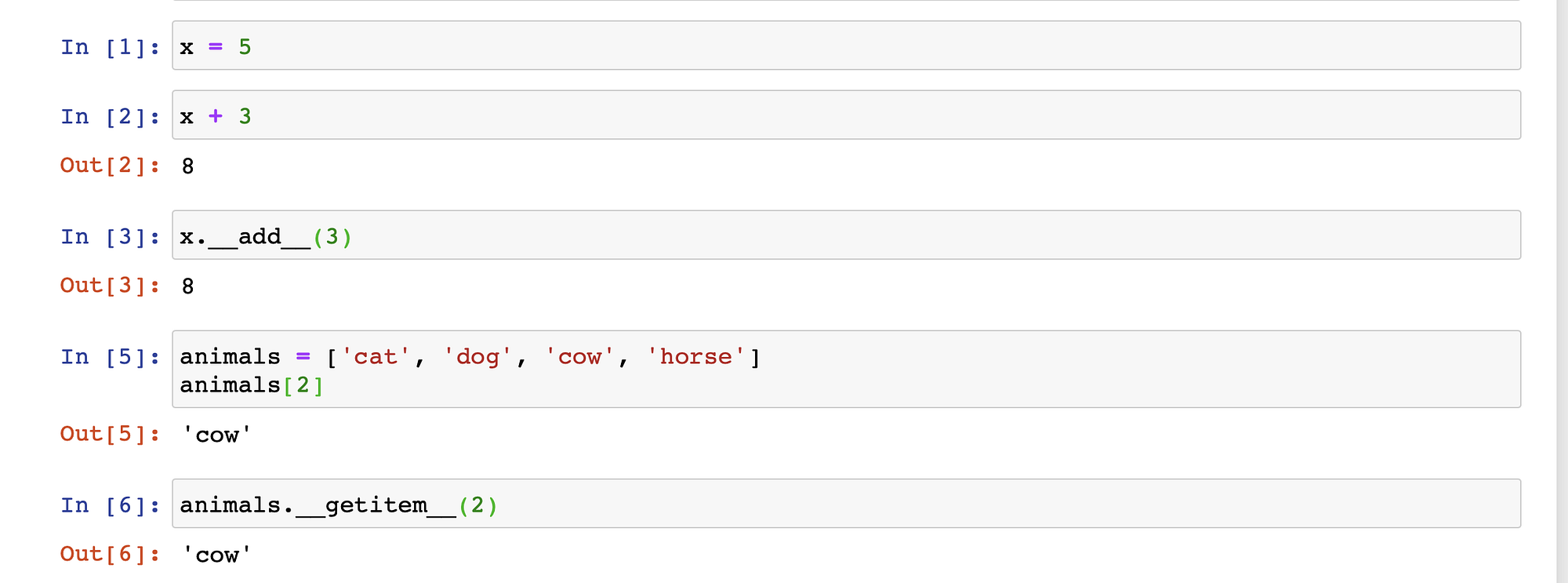This screenshot has width=1568, height=583.
Task: Click the Out[5] output prompt
Action: (x=111, y=434)
